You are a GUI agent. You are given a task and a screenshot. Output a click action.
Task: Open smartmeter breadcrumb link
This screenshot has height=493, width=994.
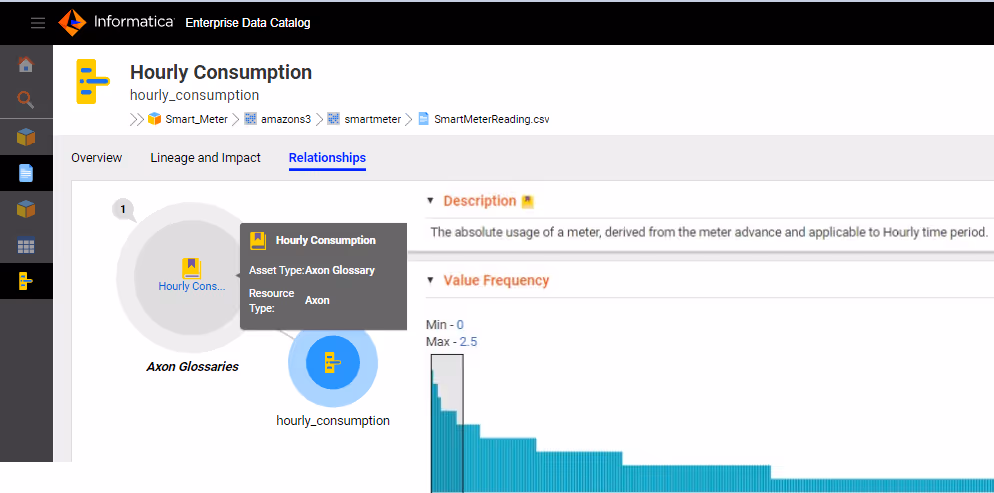coord(373,119)
